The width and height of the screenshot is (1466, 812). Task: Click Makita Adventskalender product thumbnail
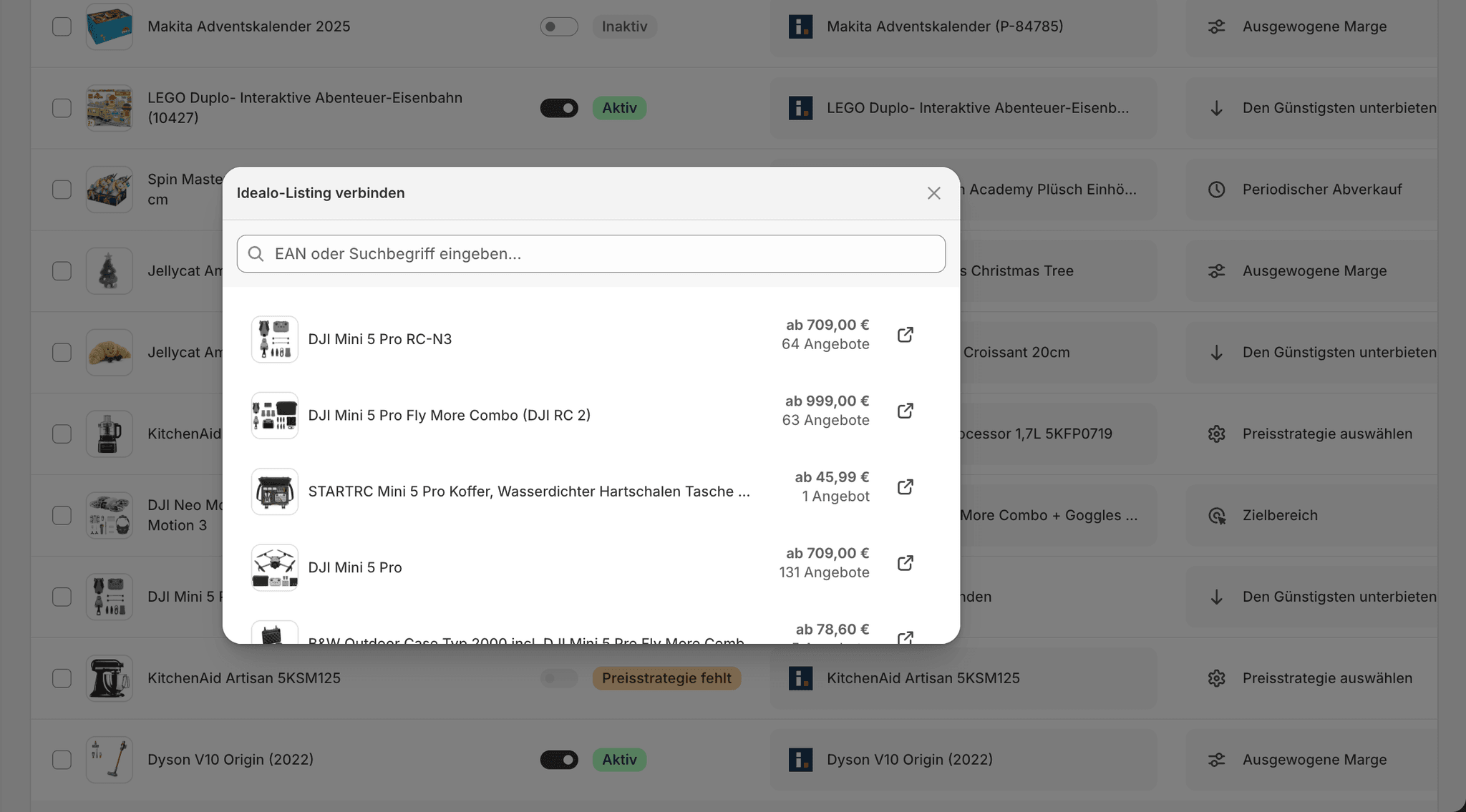click(x=110, y=26)
